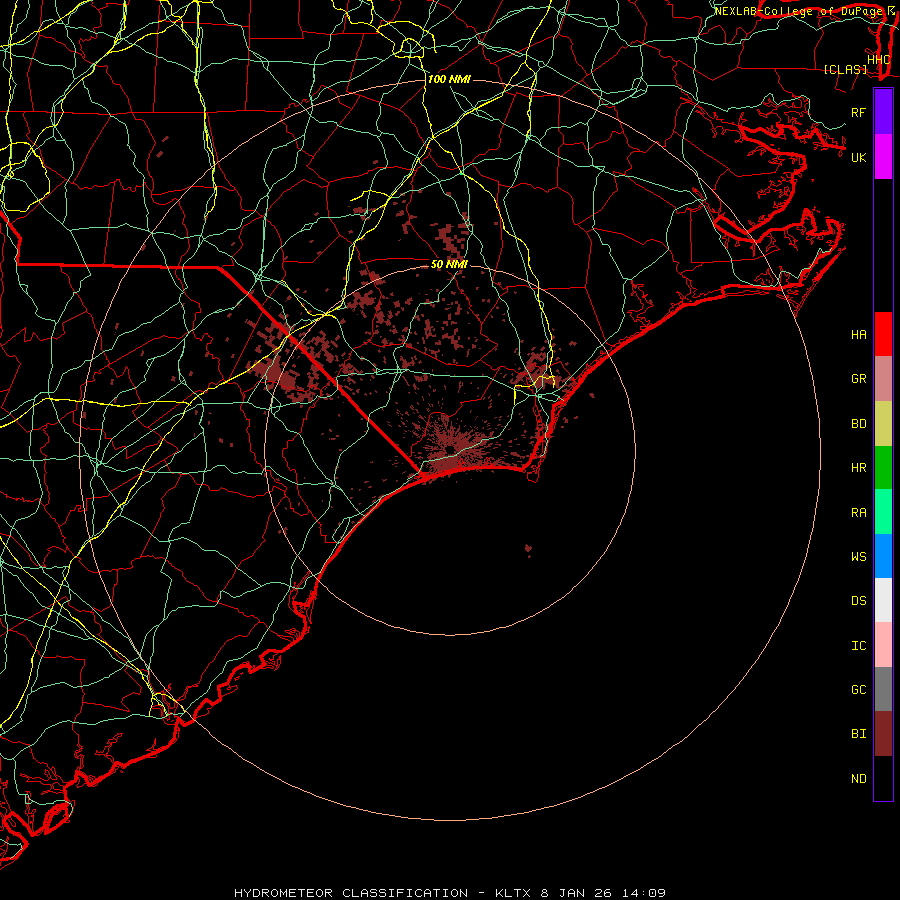Image resolution: width=900 pixels, height=900 pixels.
Task: Click the WS legend label
Action: tap(859, 557)
